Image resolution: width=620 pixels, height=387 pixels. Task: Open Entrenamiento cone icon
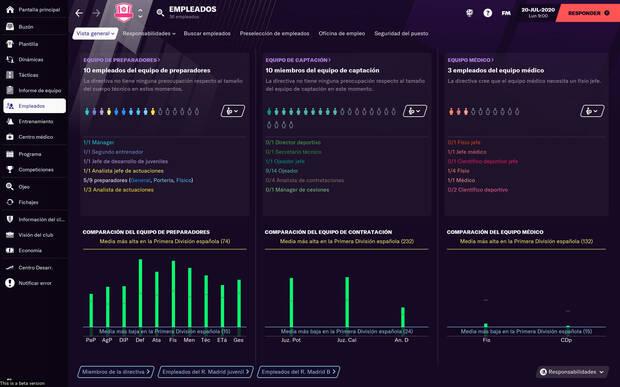coord(10,121)
